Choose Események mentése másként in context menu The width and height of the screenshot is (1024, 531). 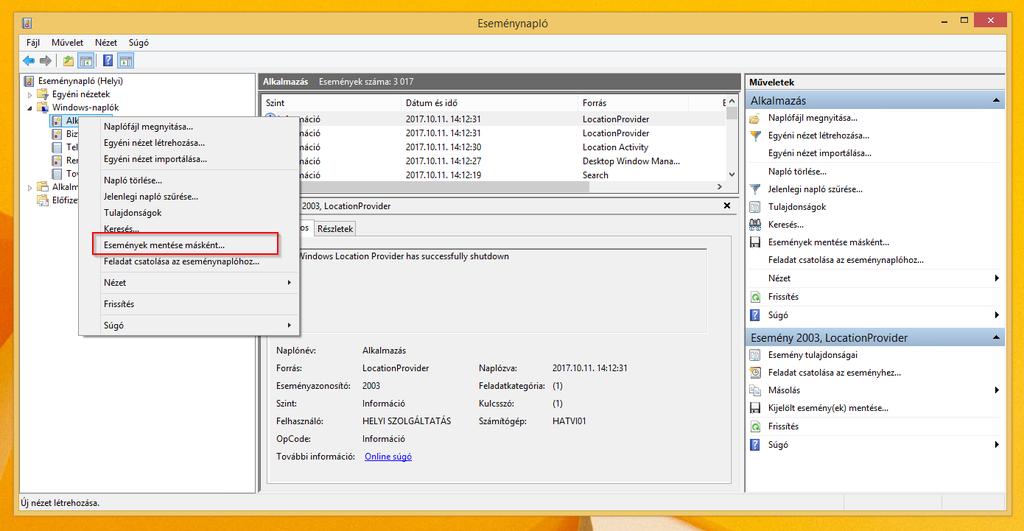[x=189, y=246]
